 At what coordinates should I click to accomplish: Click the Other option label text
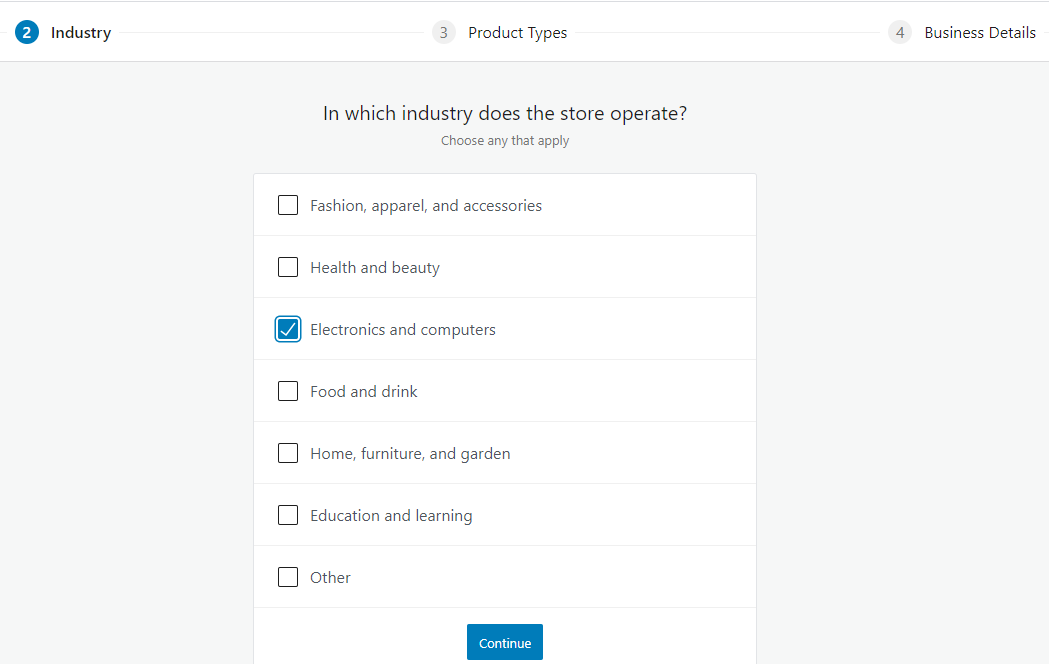click(330, 577)
